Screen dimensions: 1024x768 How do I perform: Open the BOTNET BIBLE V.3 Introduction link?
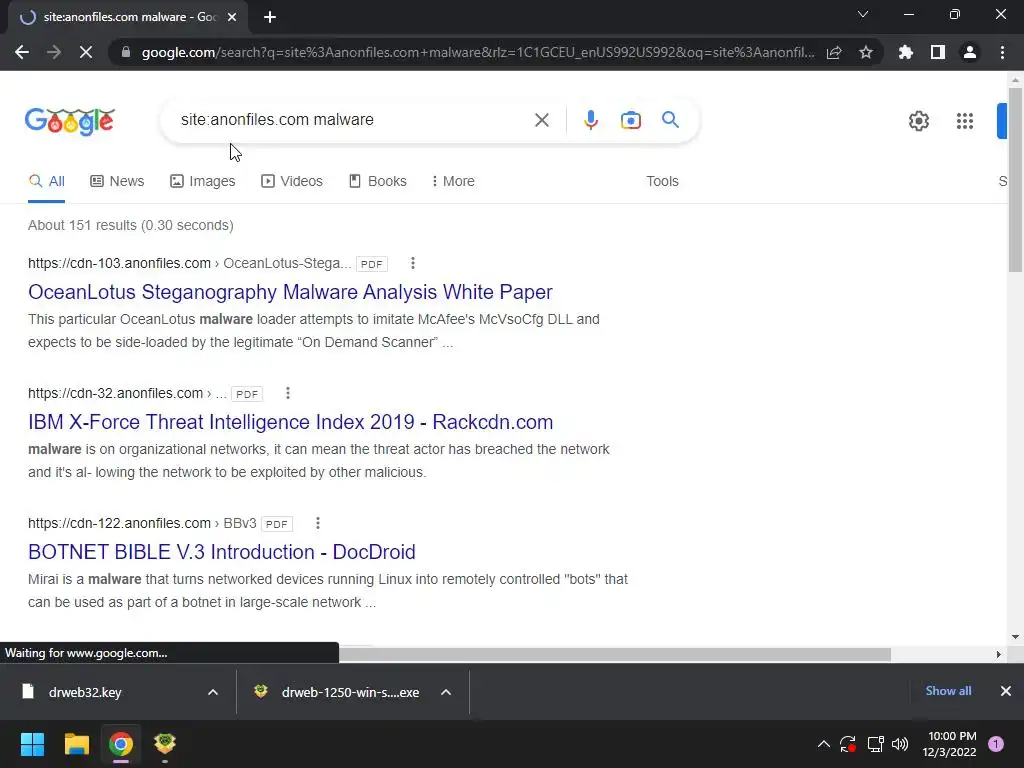pyautogui.click(x=221, y=552)
